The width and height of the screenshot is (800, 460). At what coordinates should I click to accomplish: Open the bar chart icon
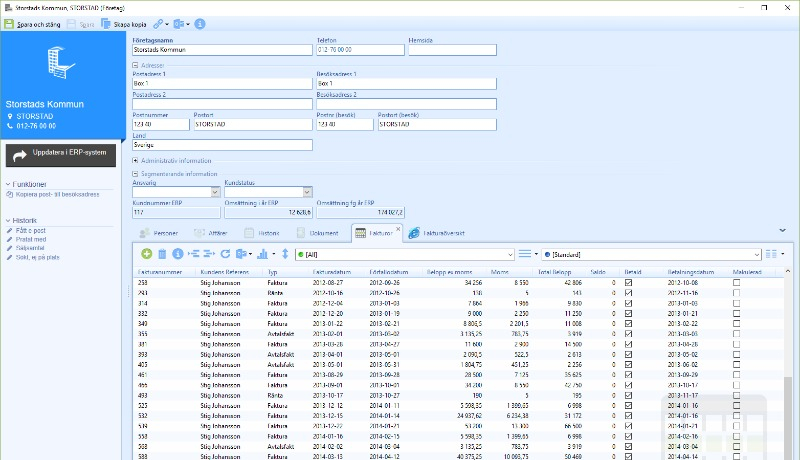263,254
